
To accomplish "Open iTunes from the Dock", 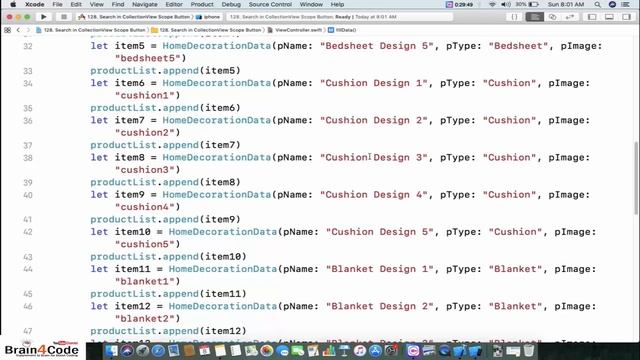I will click(x=360, y=351).
